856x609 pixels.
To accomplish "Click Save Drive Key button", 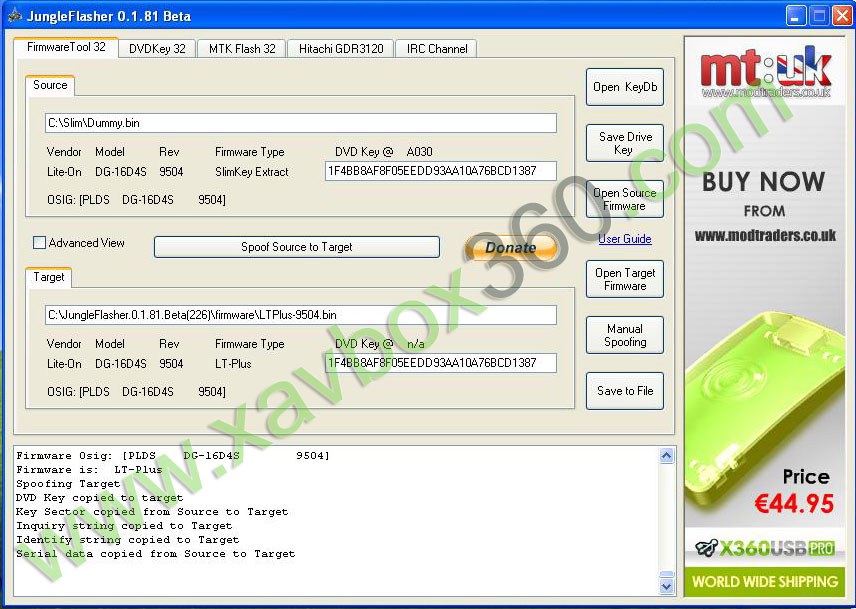I will [625, 143].
